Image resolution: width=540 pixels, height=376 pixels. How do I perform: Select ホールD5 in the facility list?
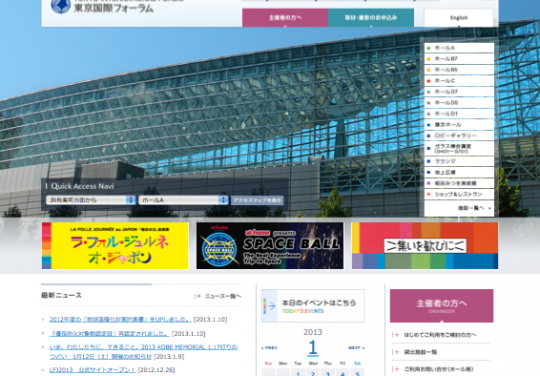pos(459,103)
